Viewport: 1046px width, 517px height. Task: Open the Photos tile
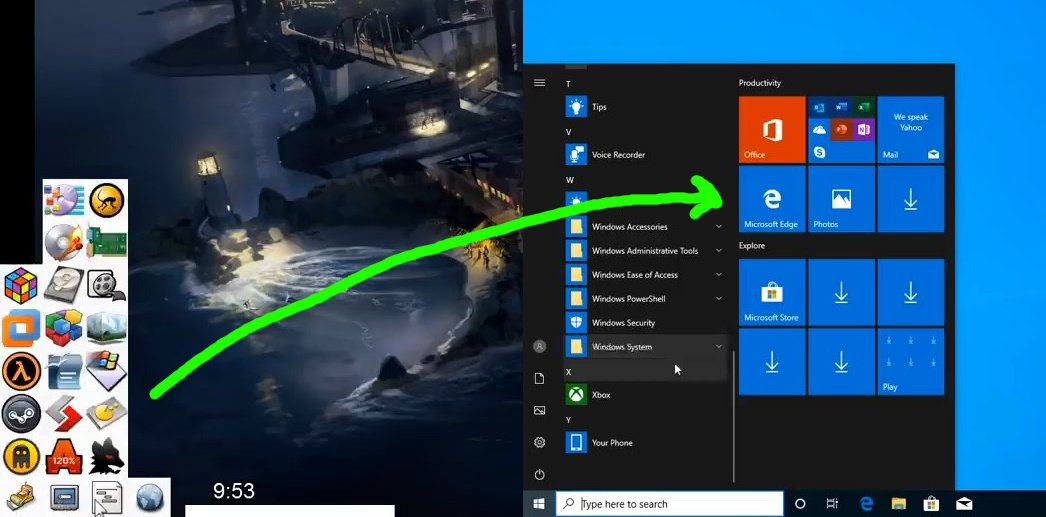841,199
